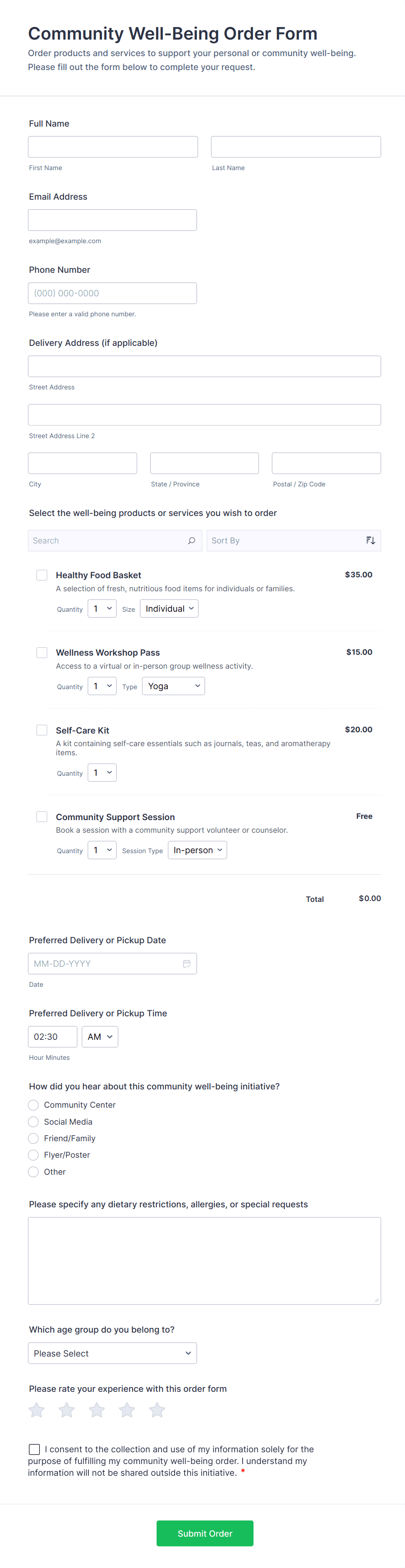This screenshot has width=405, height=1568.
Task: Tick the consent agreement checkbox
Action: [35, 1449]
